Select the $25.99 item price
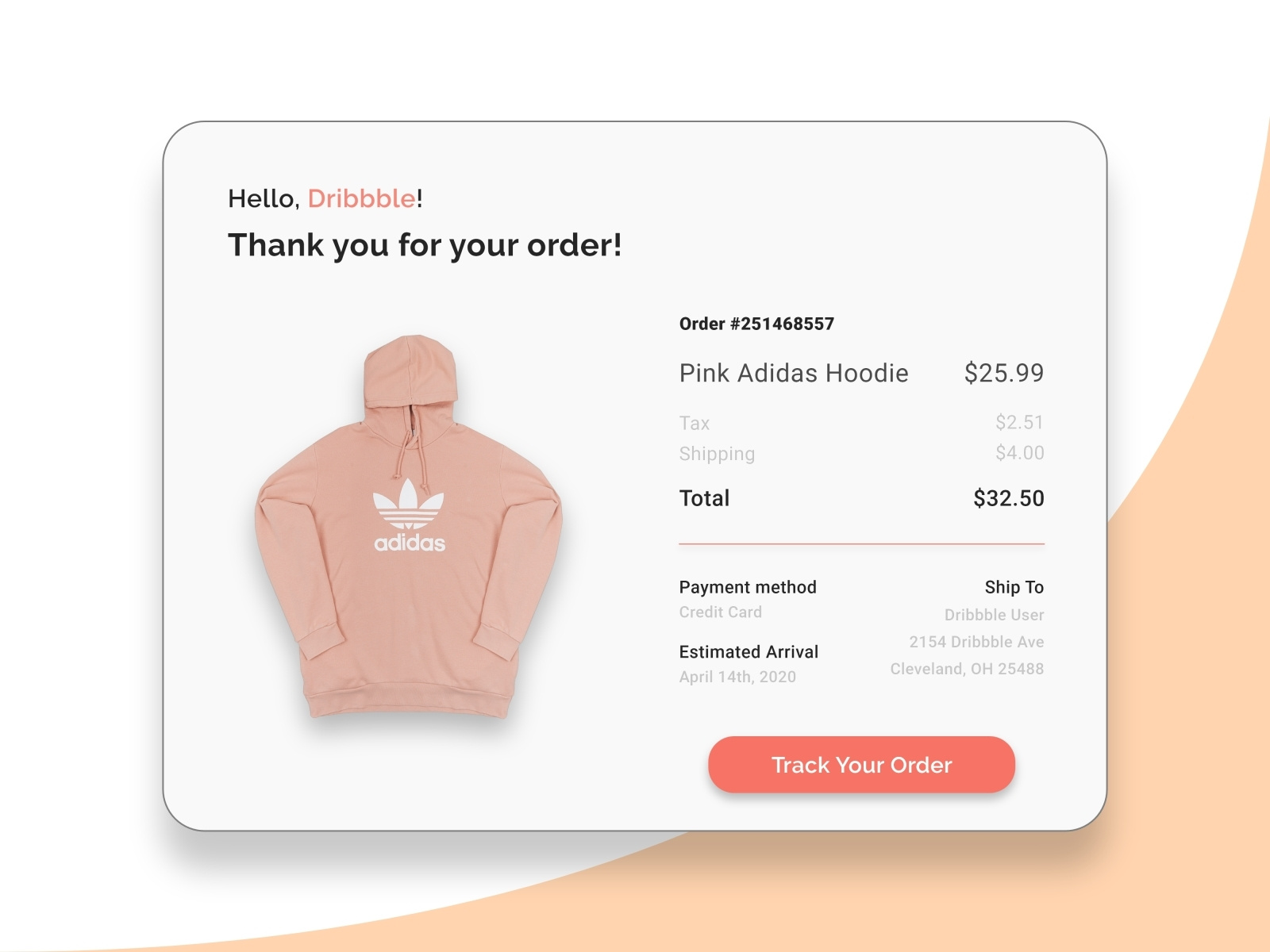This screenshot has height=952, width=1270. 1004,373
